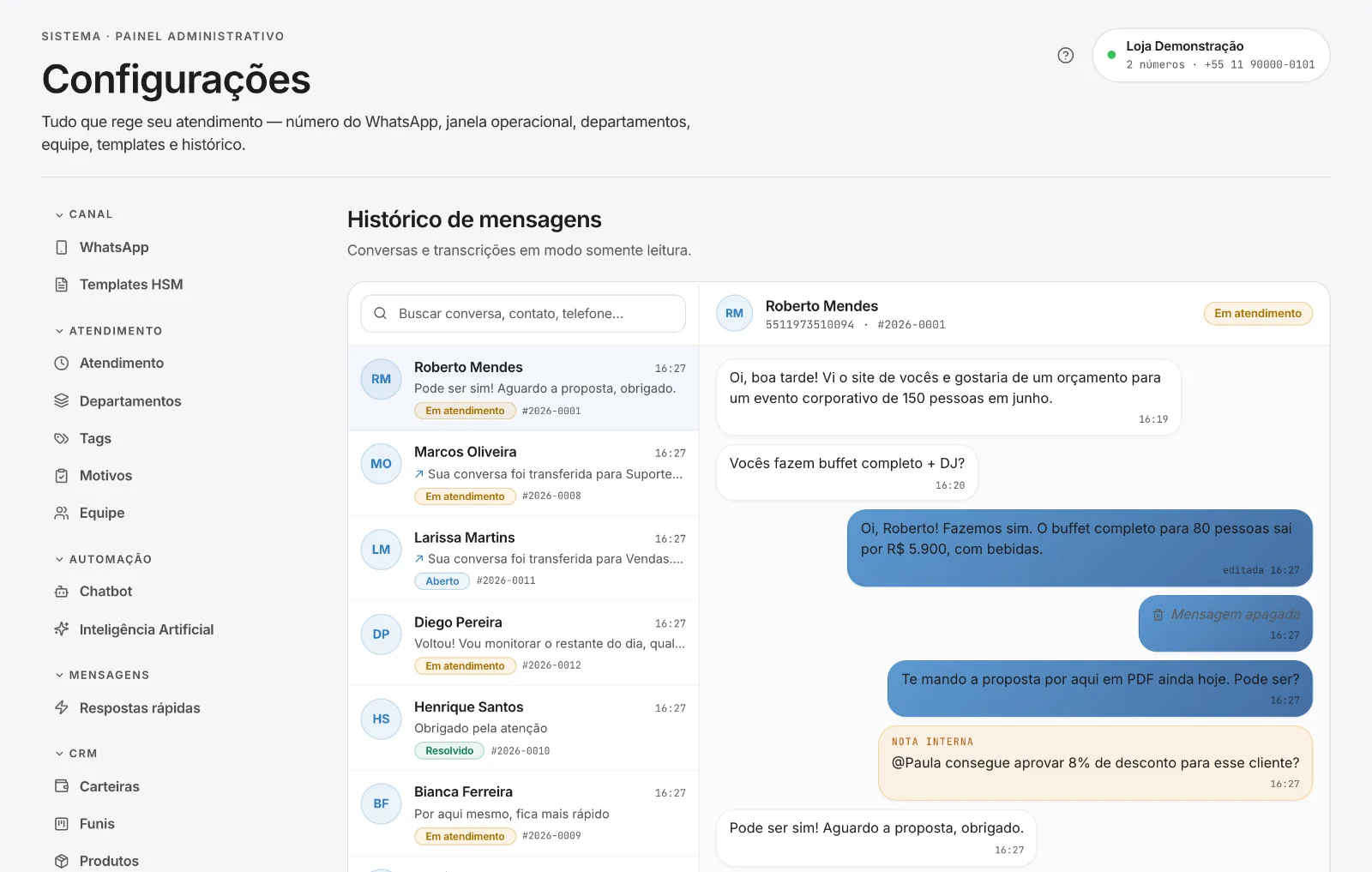The image size is (1372, 872).
Task: Click the buffet price reply message bubble
Action: pyautogui.click(x=1080, y=549)
